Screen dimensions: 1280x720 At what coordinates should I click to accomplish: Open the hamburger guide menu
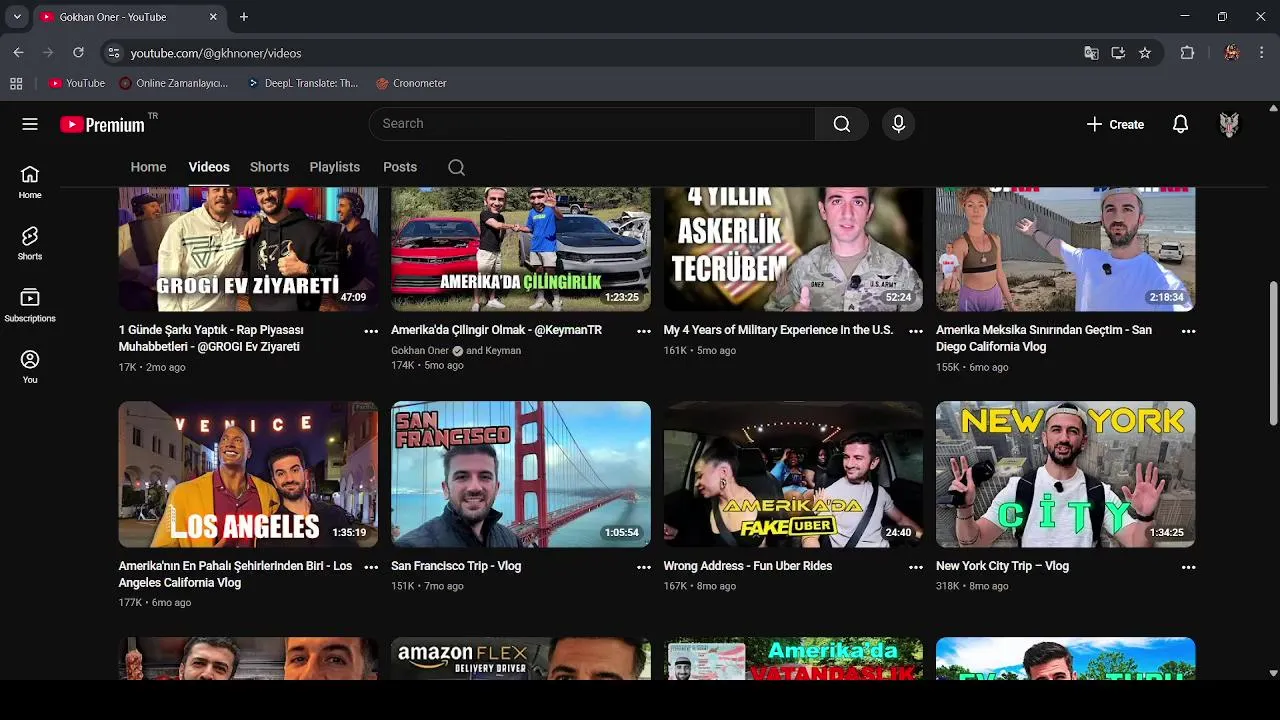pyautogui.click(x=30, y=124)
